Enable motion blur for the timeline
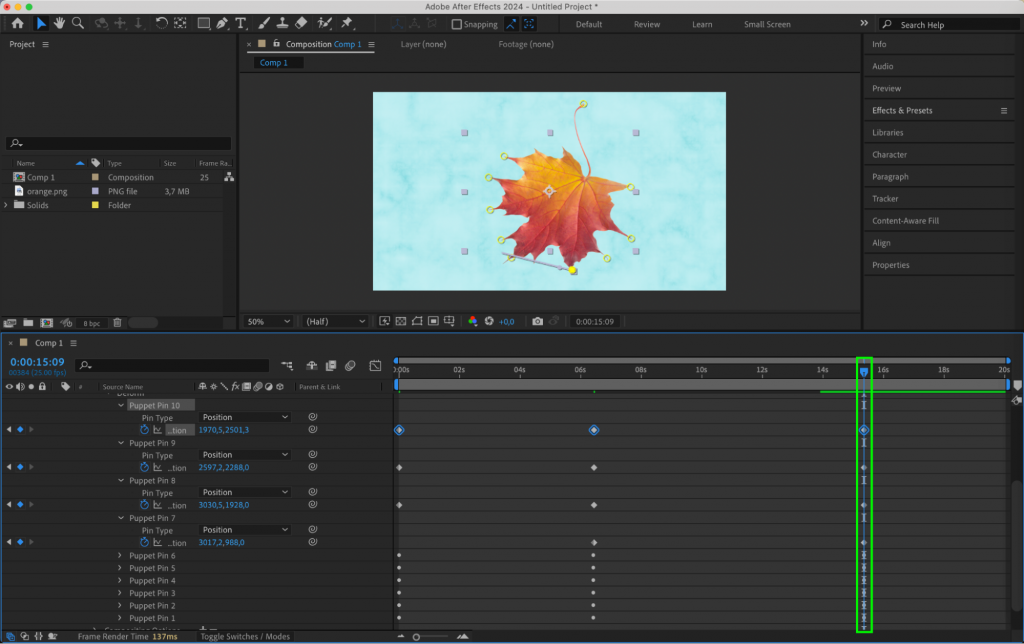The height and width of the screenshot is (644, 1024). click(x=349, y=365)
